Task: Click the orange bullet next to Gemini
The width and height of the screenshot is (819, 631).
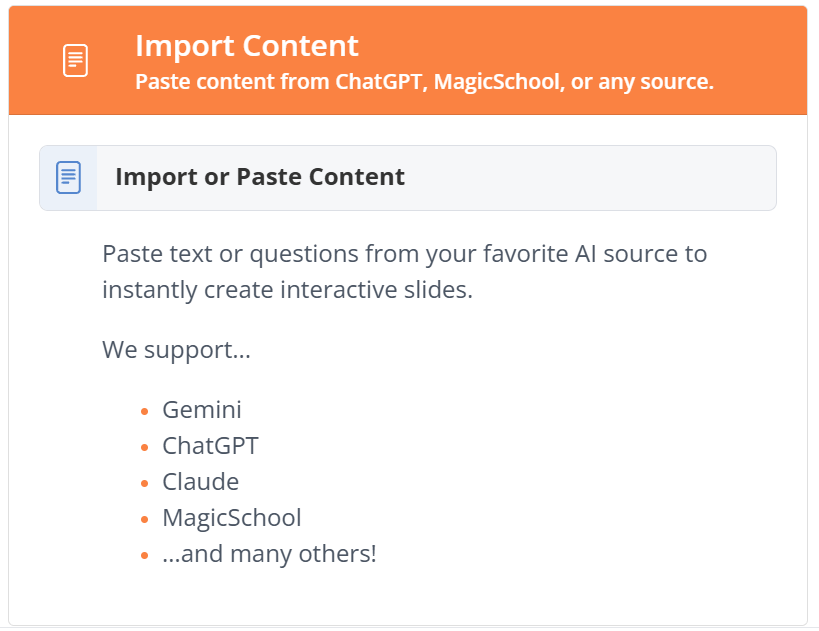Action: point(145,412)
